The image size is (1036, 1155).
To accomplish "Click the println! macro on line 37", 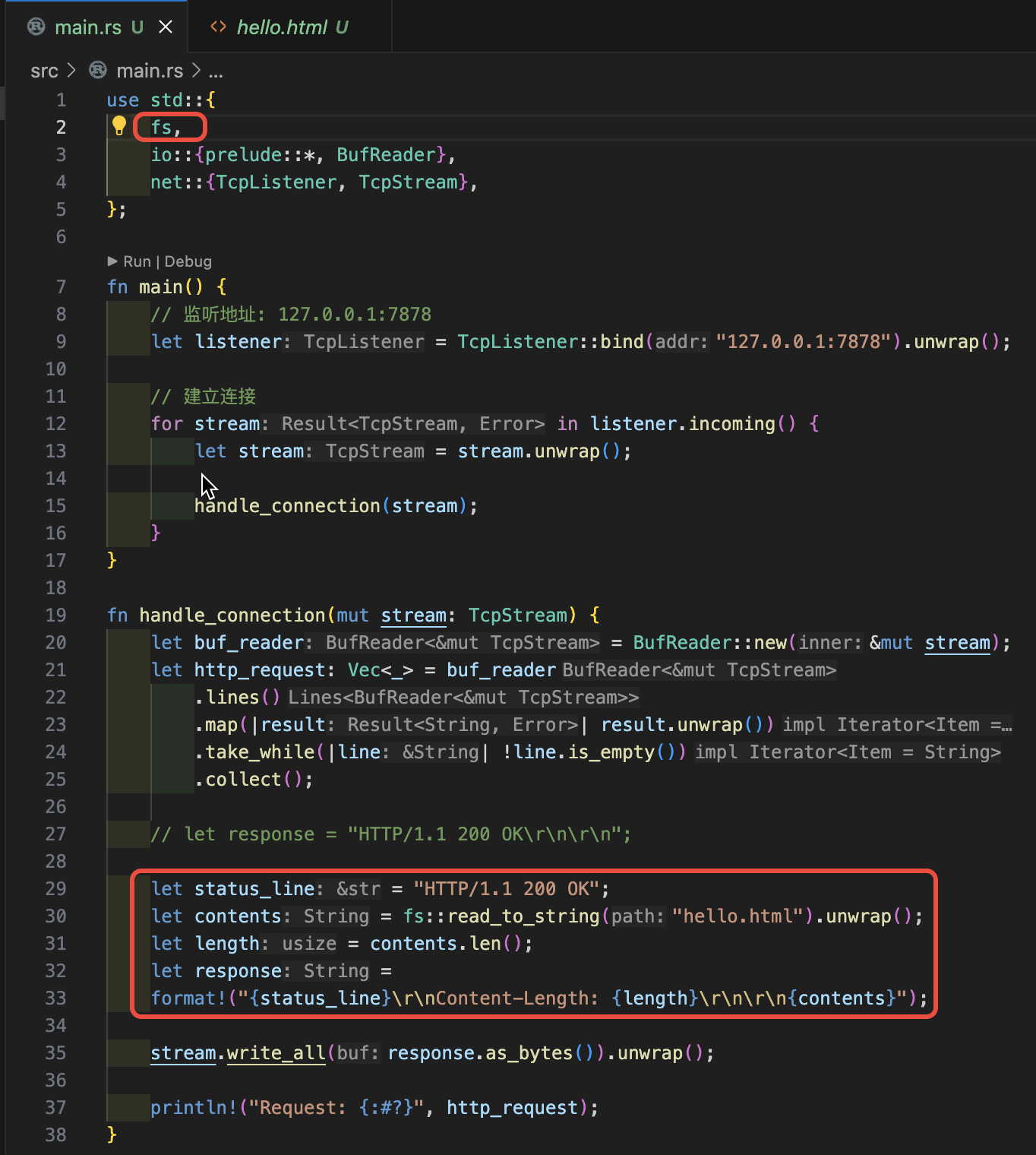I will click(x=194, y=1107).
